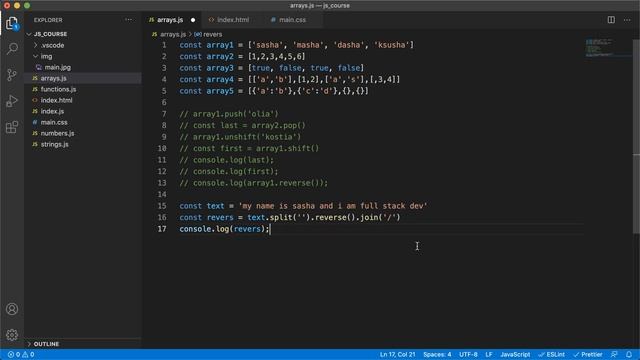Open functions.js from the Explorer
The height and width of the screenshot is (360, 640).
click(83, 89)
